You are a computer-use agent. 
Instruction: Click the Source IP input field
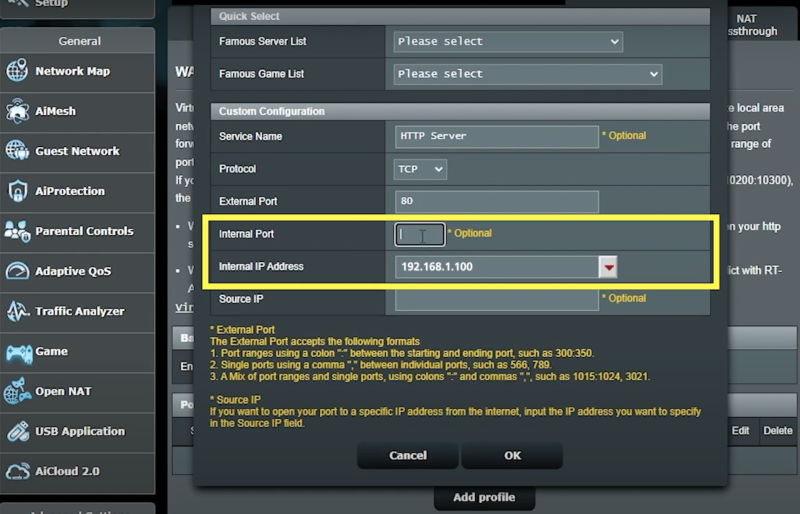pos(496,299)
